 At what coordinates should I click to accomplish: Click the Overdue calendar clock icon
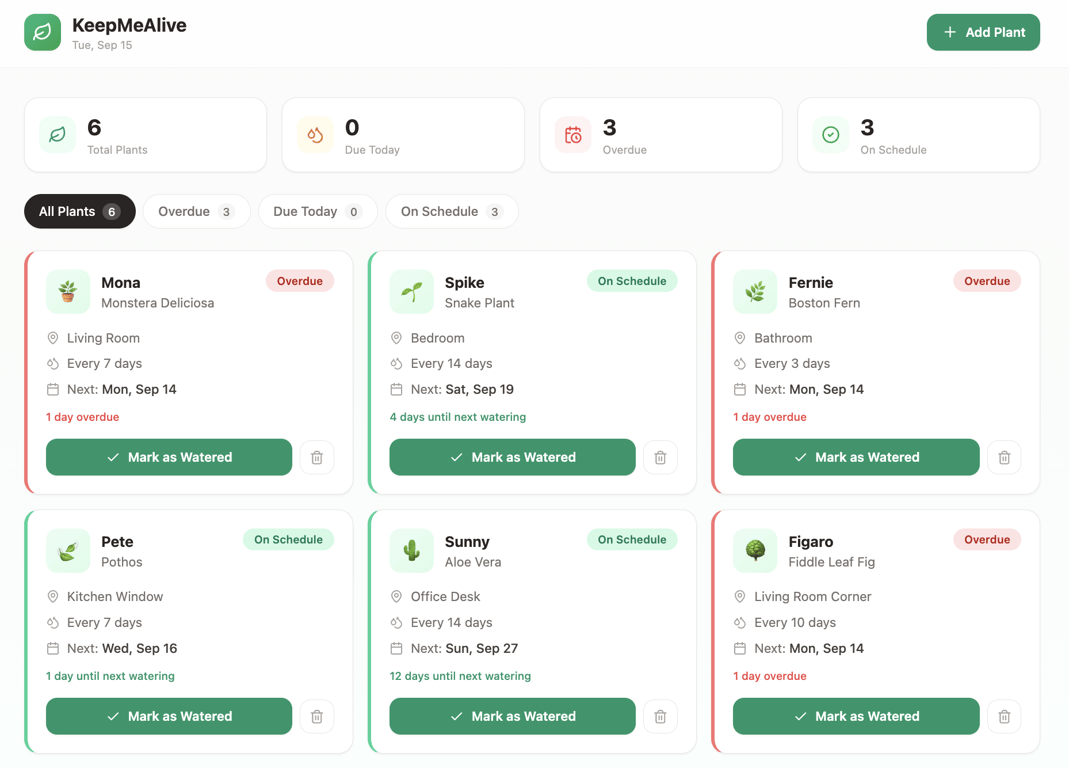click(573, 134)
